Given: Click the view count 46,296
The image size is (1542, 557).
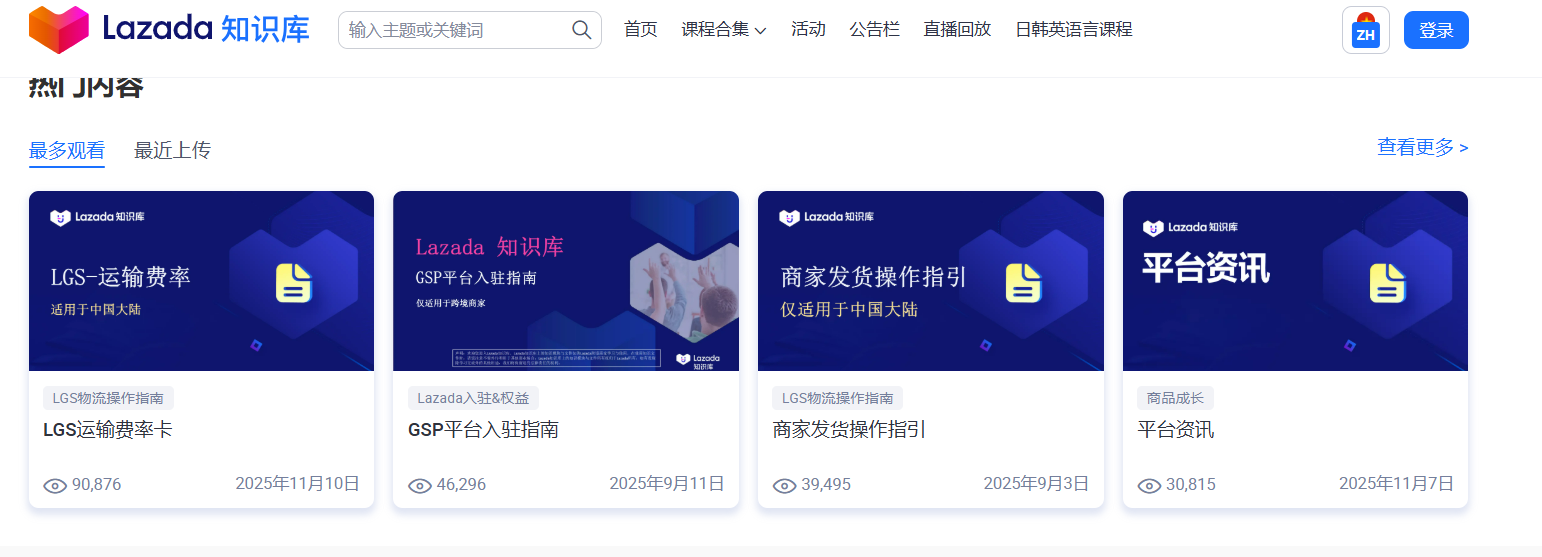Looking at the screenshot, I should tap(461, 485).
